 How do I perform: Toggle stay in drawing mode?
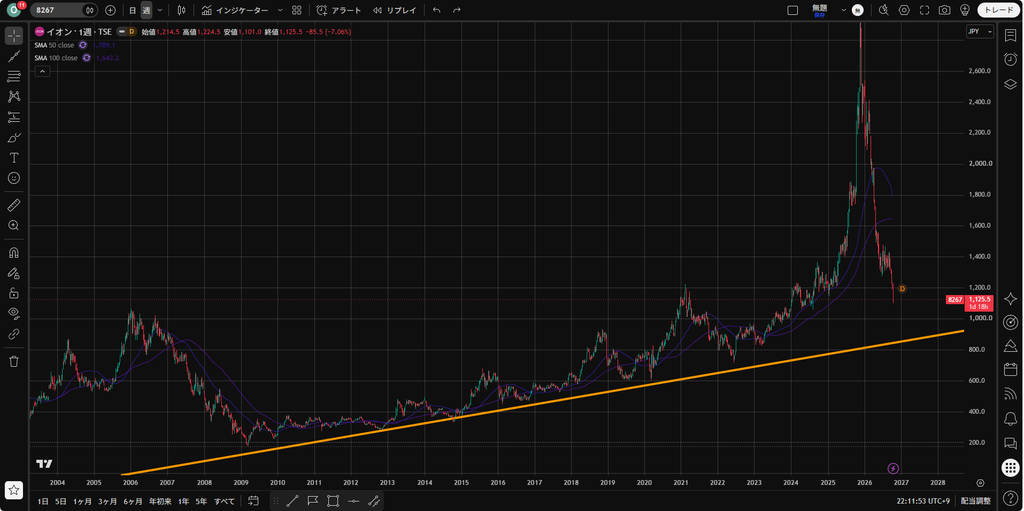coord(14,273)
